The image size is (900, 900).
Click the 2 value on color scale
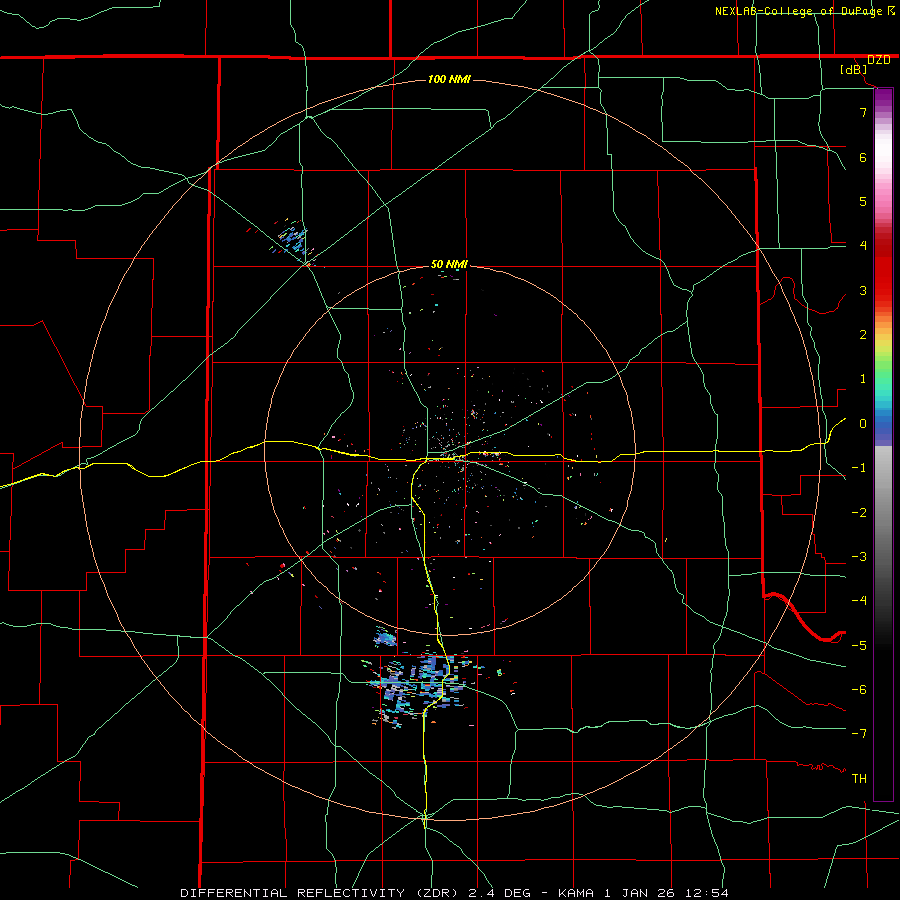pyautogui.click(x=863, y=335)
